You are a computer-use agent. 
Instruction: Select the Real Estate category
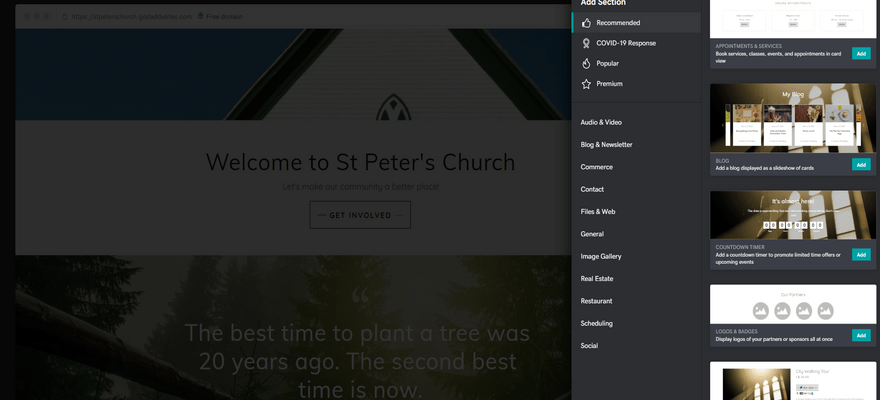597,279
